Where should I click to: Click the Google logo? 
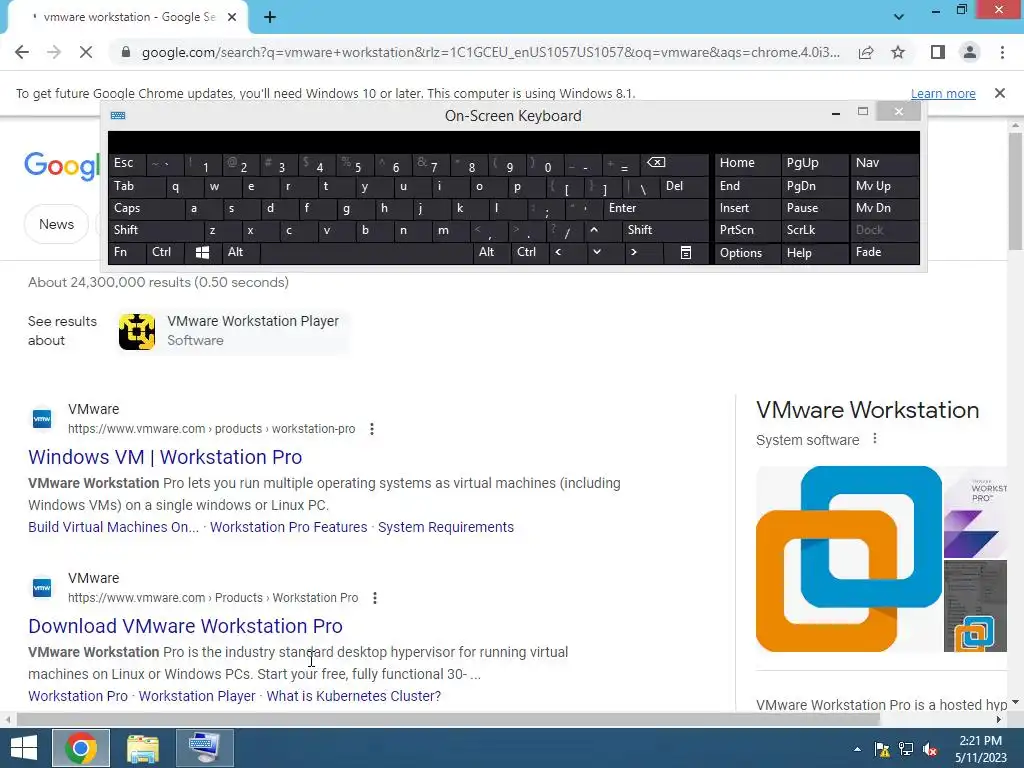pos(61,166)
